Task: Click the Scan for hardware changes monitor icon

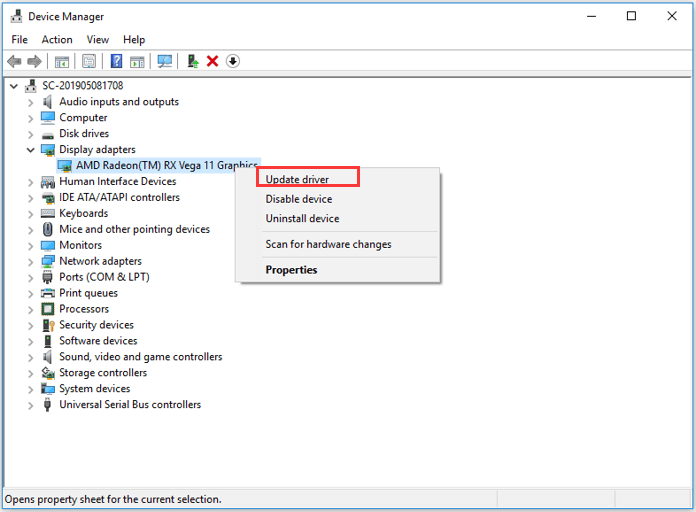Action: click(165, 61)
